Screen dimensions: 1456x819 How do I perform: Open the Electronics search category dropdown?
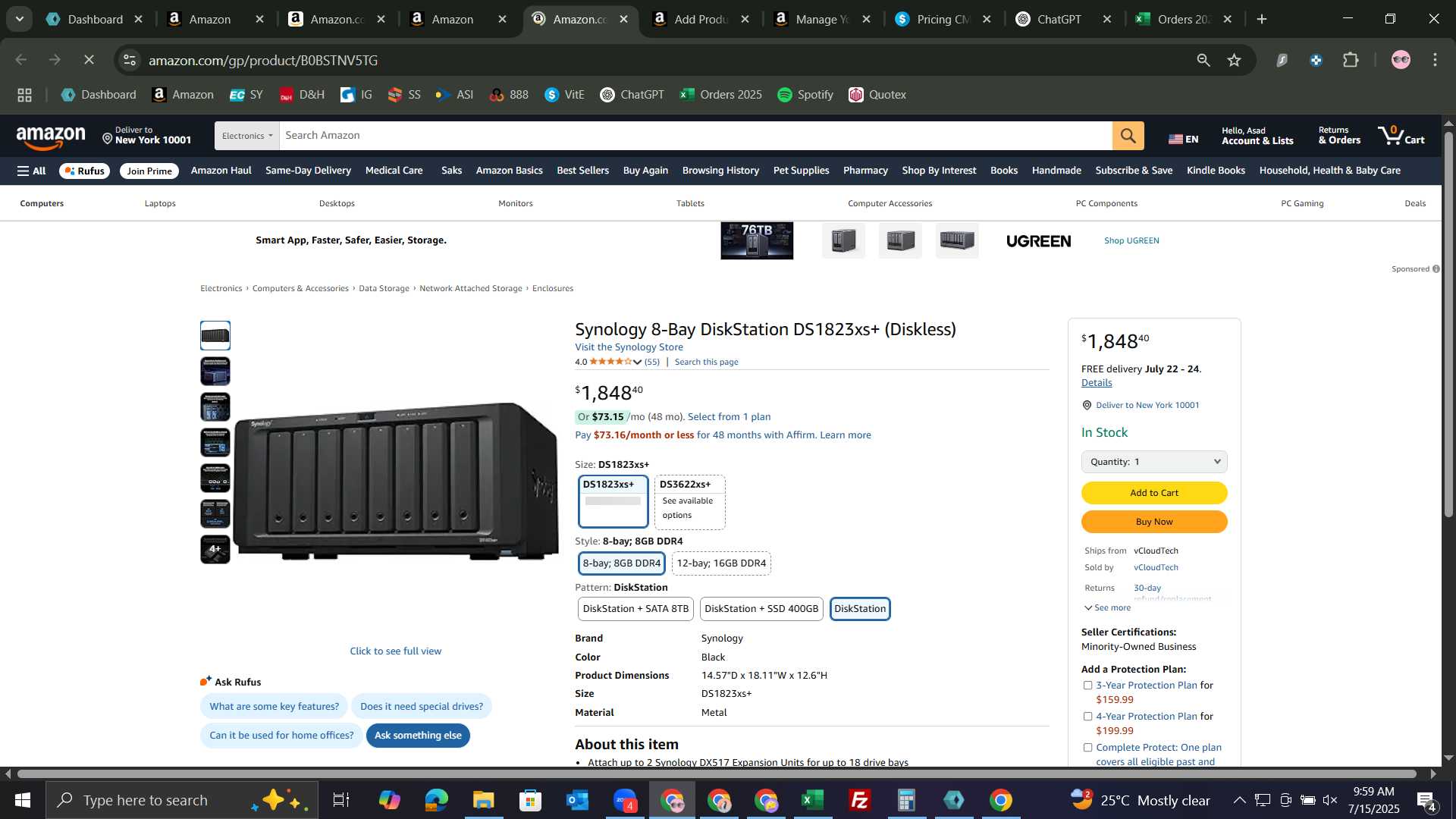246,136
